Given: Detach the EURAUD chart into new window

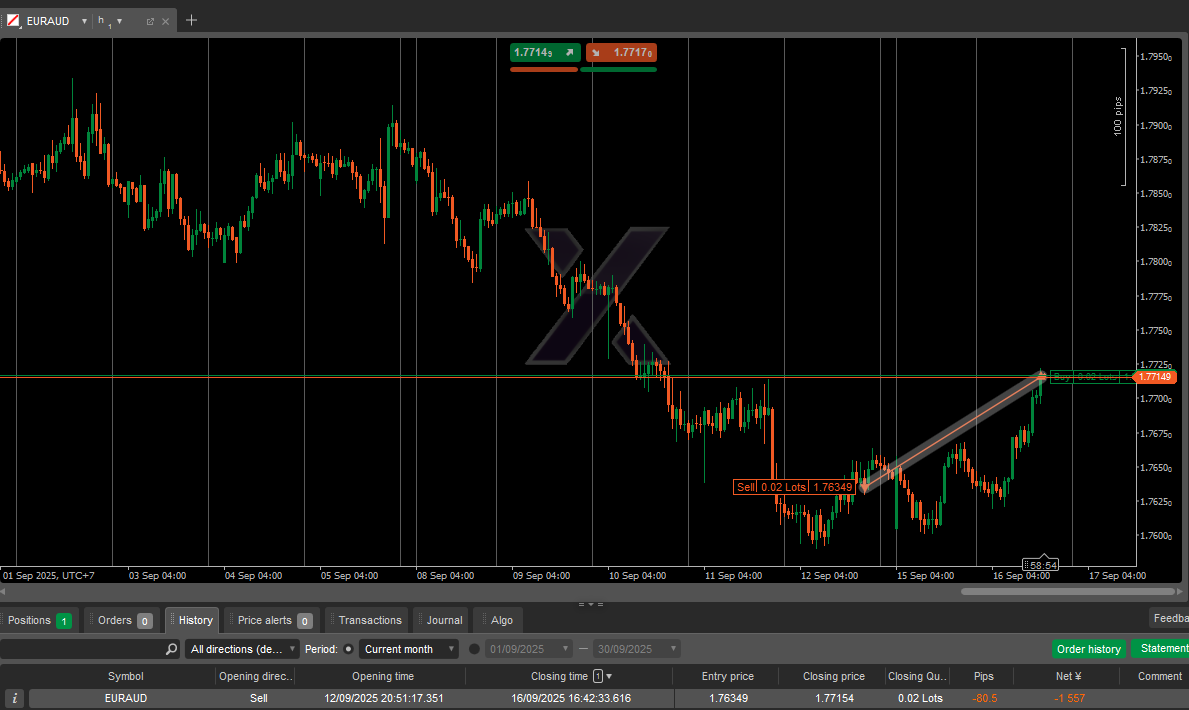Looking at the screenshot, I should point(150,21).
